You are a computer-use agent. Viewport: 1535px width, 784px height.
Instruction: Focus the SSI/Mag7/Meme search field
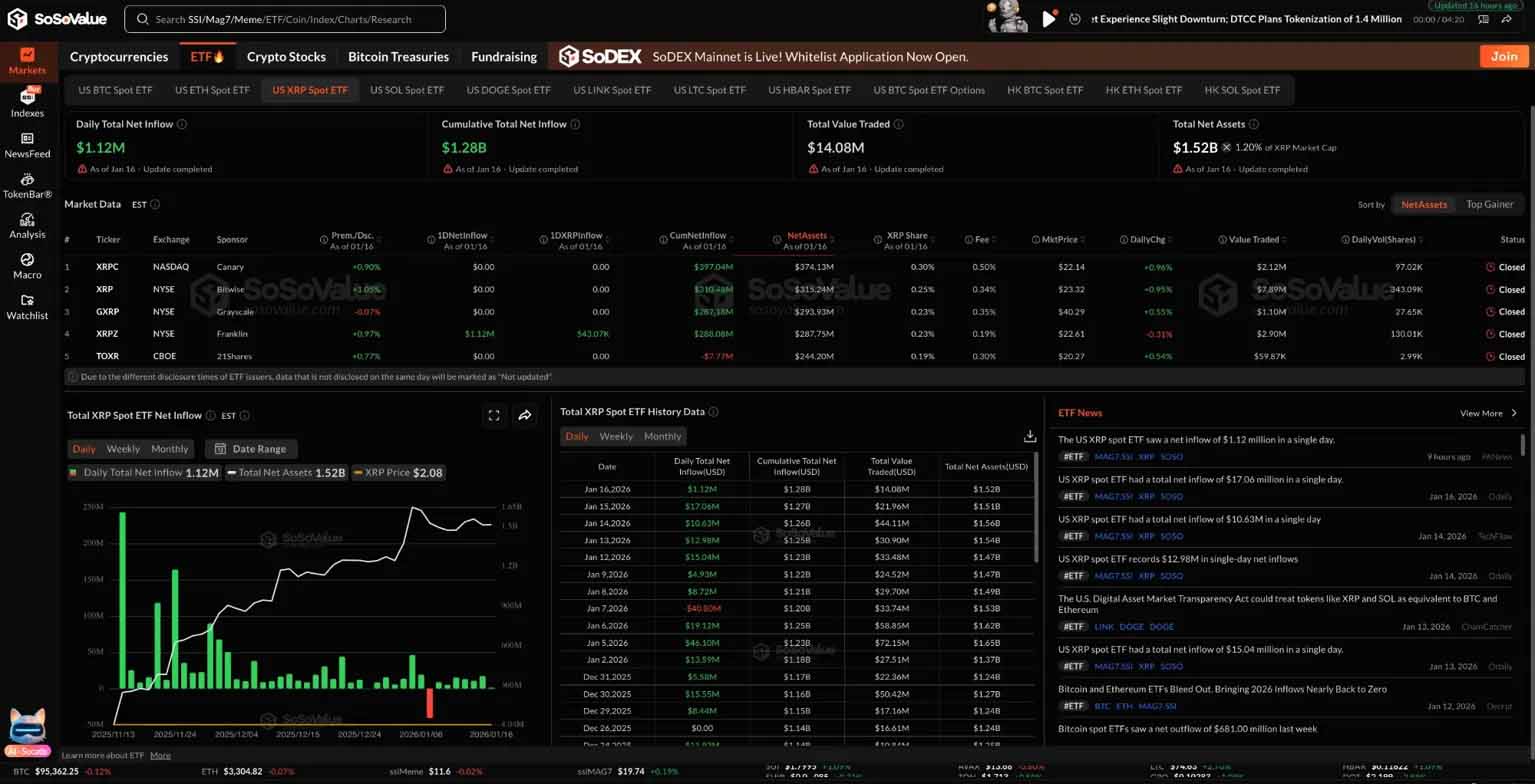point(285,18)
